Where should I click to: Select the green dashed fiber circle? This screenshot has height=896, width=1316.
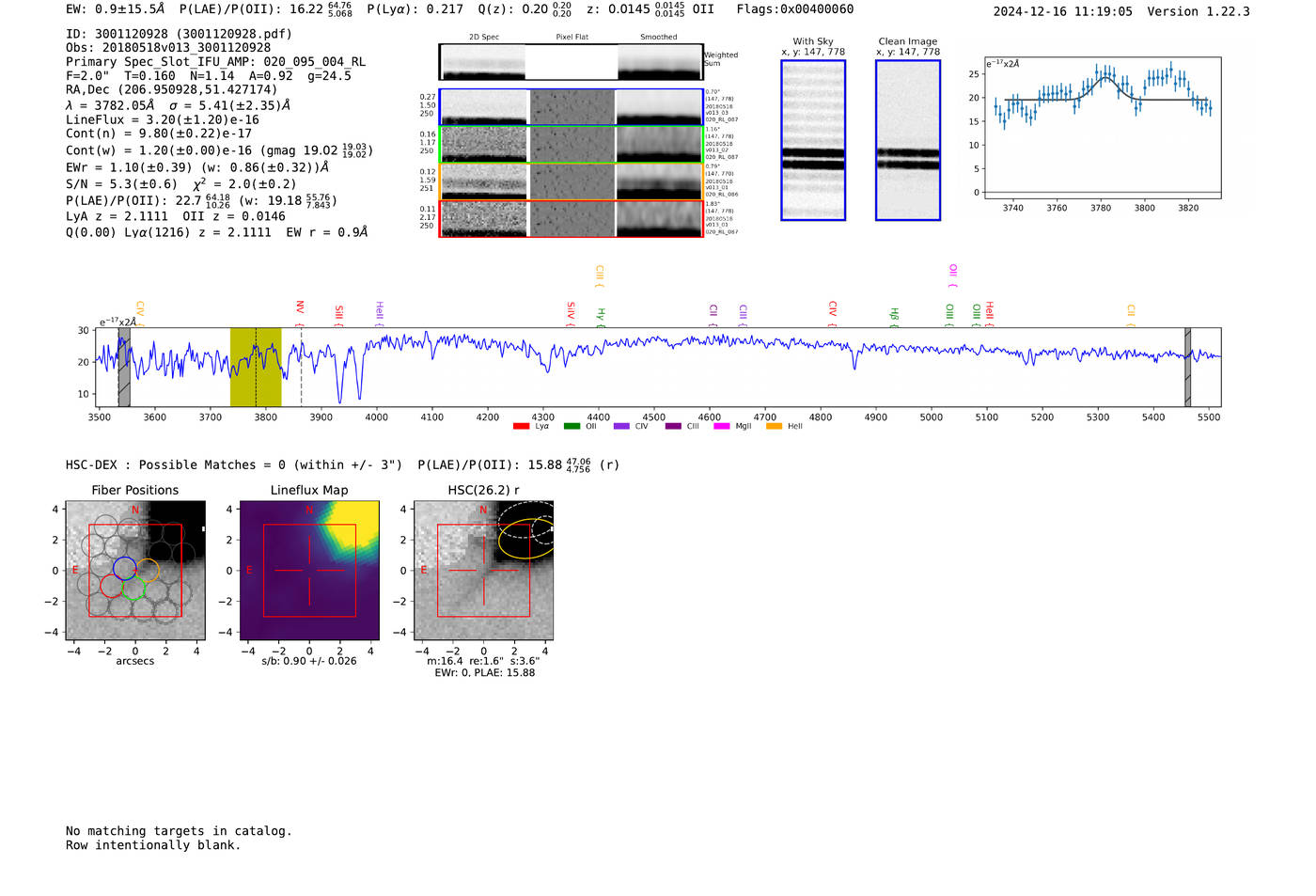(134, 589)
